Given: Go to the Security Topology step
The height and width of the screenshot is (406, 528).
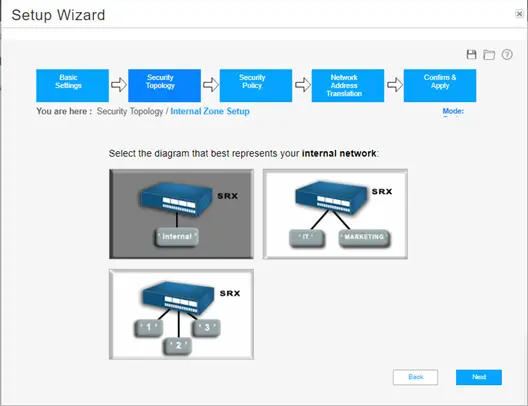Looking at the screenshot, I should pyautogui.click(x=164, y=86).
